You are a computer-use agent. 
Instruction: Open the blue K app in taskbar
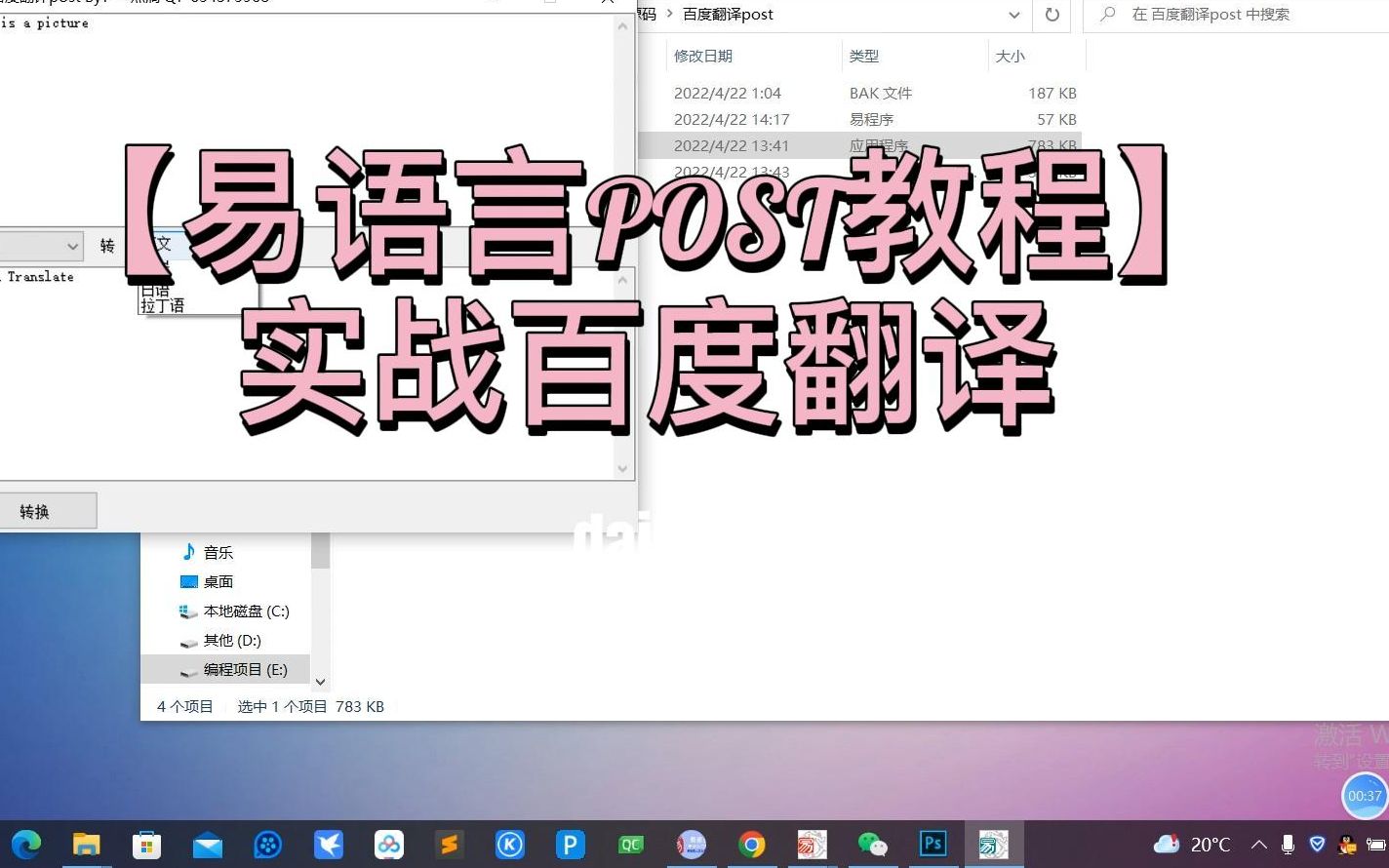pyautogui.click(x=510, y=844)
